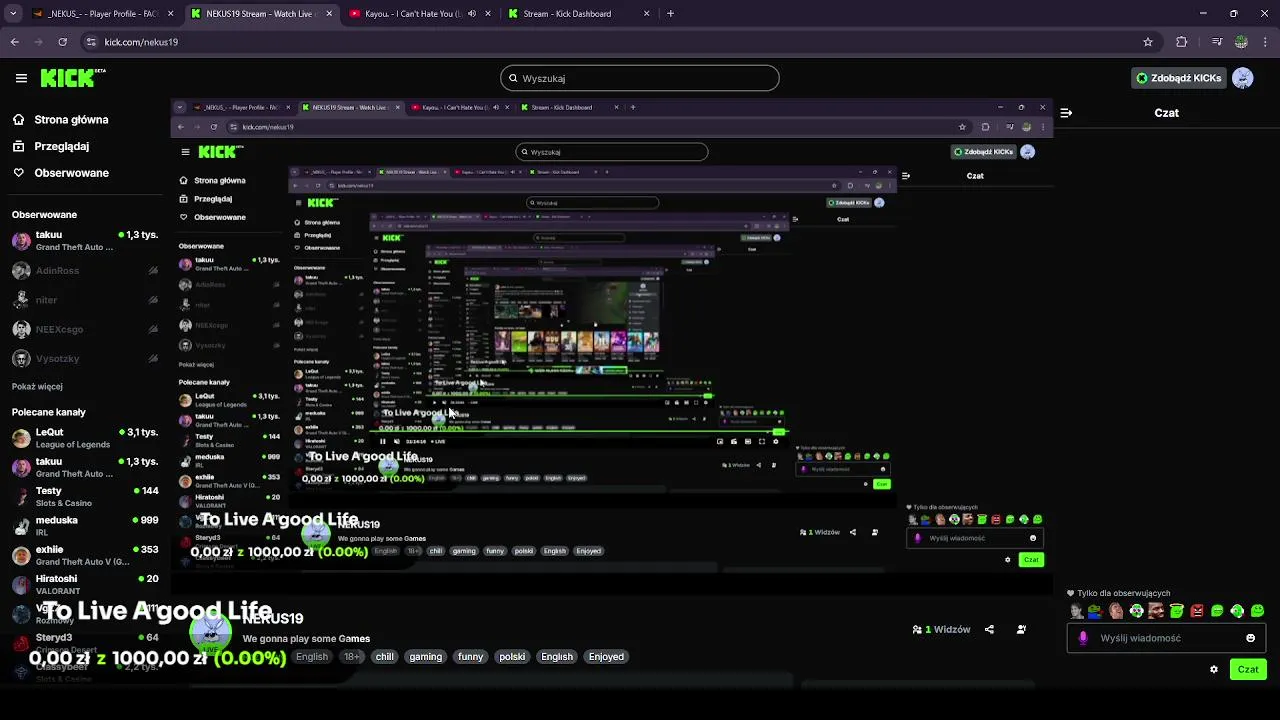Bookmark this page with the star icon
This screenshot has width=1280, height=720.
(1148, 42)
